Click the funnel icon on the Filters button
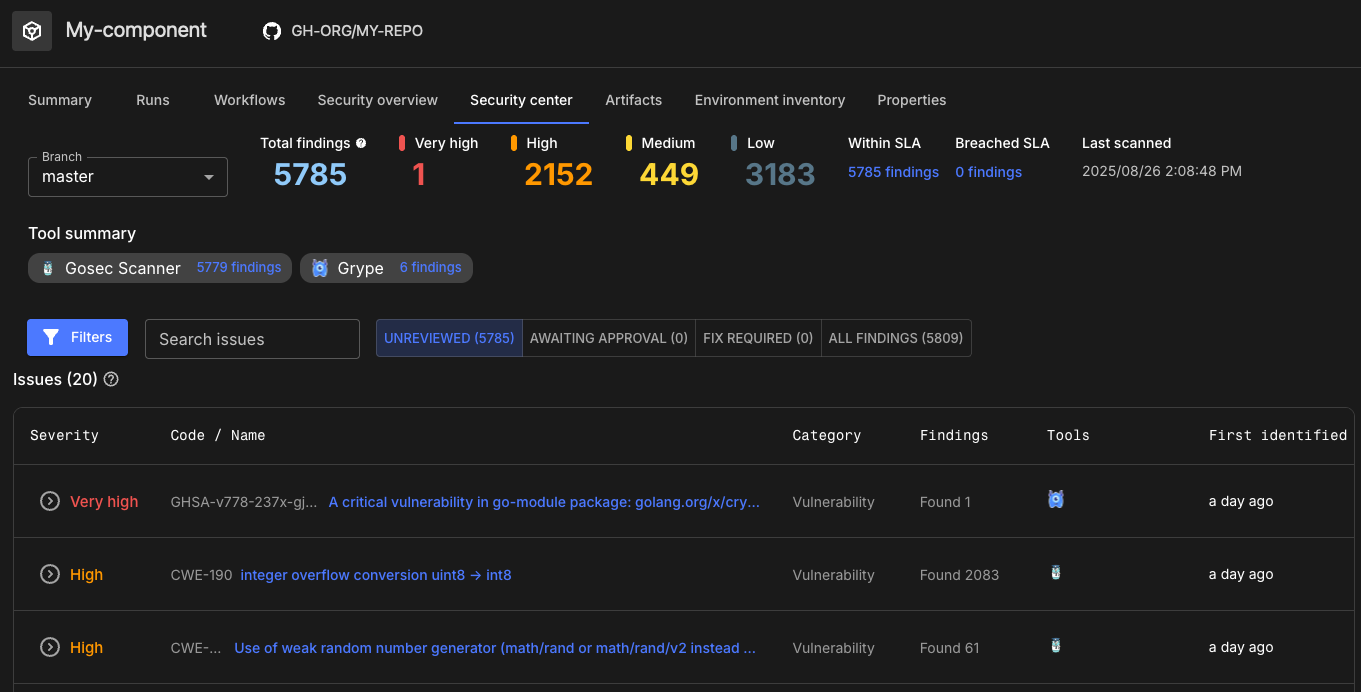This screenshot has width=1361, height=692. point(51,337)
